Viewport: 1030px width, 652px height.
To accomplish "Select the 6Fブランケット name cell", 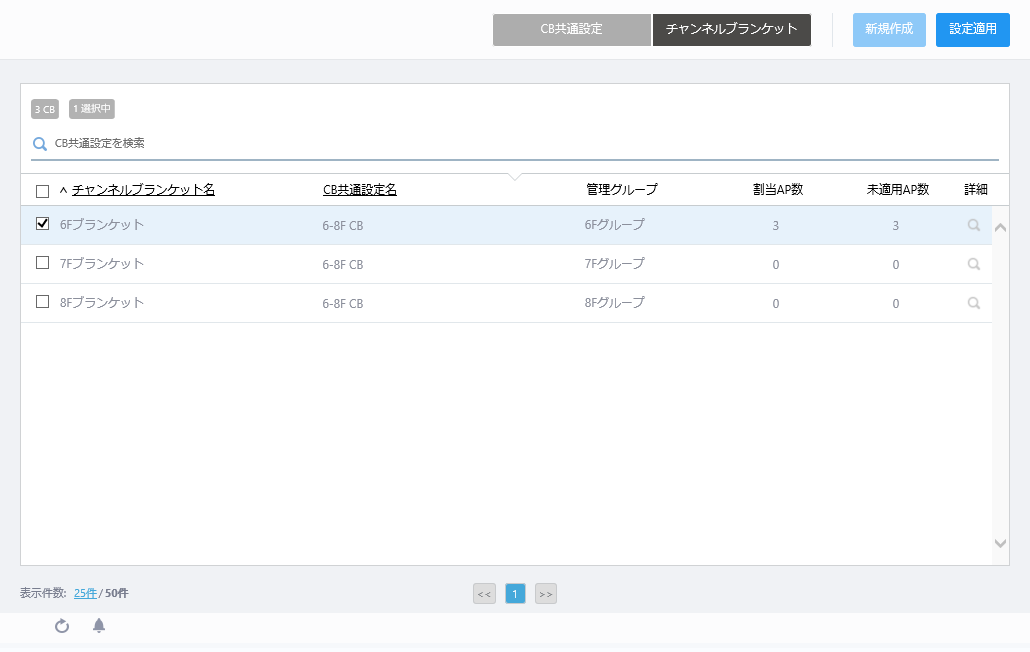I will [x=102, y=225].
